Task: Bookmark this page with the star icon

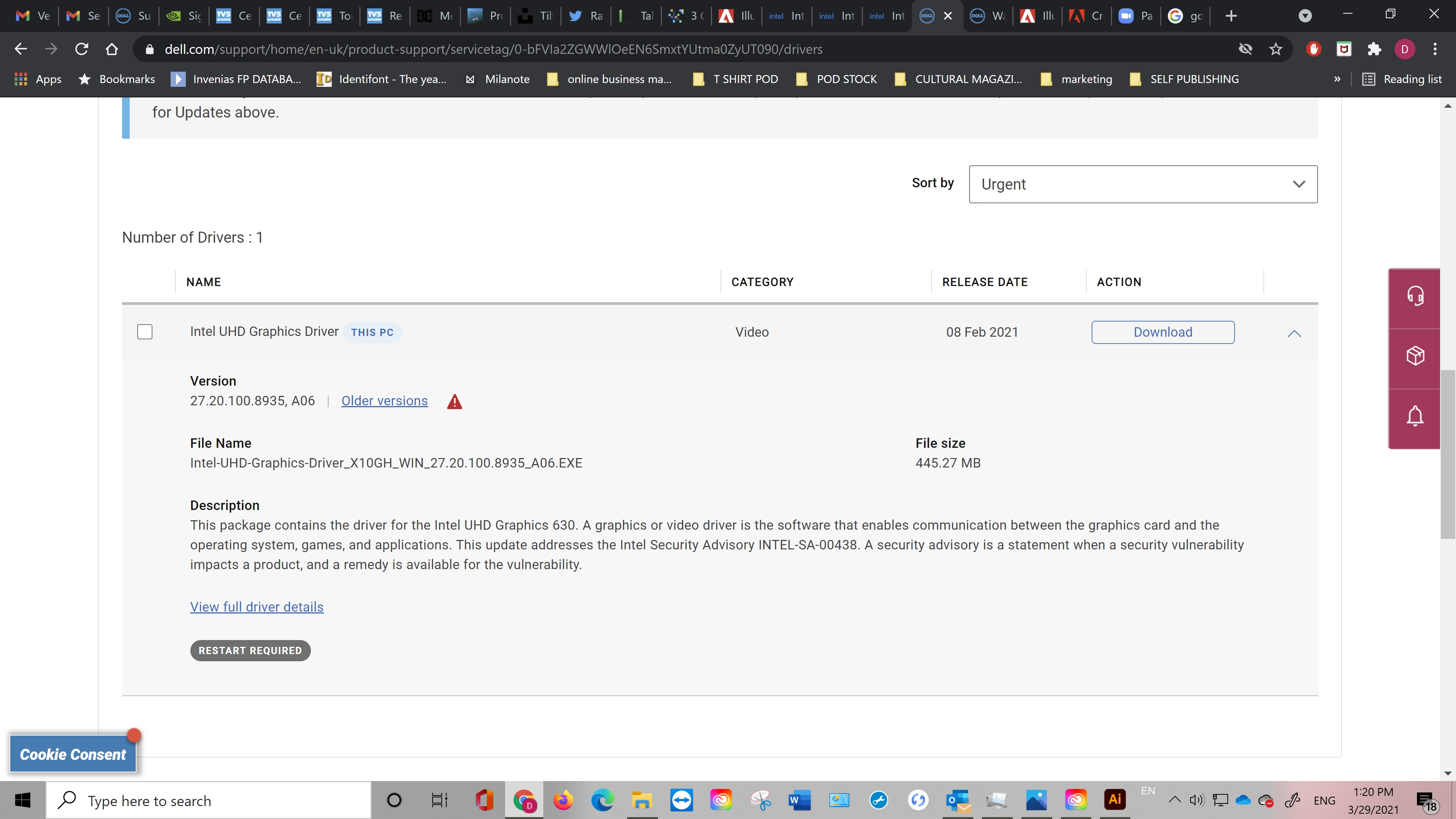Action: [x=1275, y=49]
